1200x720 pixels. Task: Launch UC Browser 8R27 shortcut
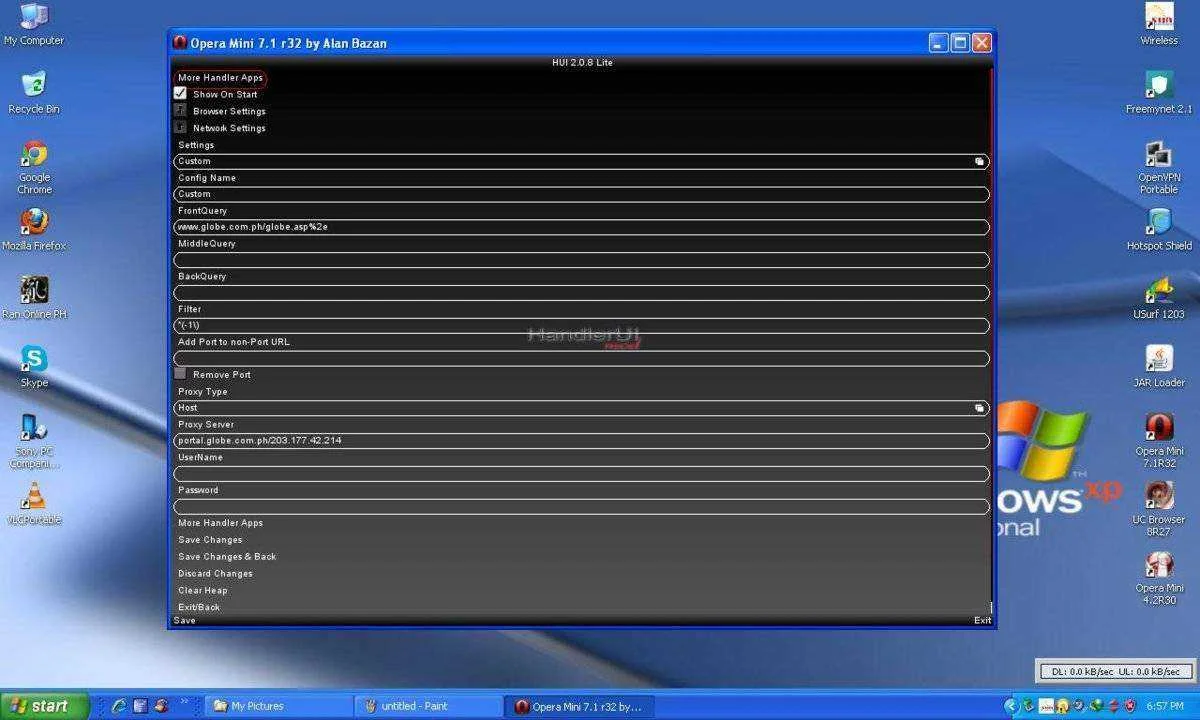[x=1159, y=509]
